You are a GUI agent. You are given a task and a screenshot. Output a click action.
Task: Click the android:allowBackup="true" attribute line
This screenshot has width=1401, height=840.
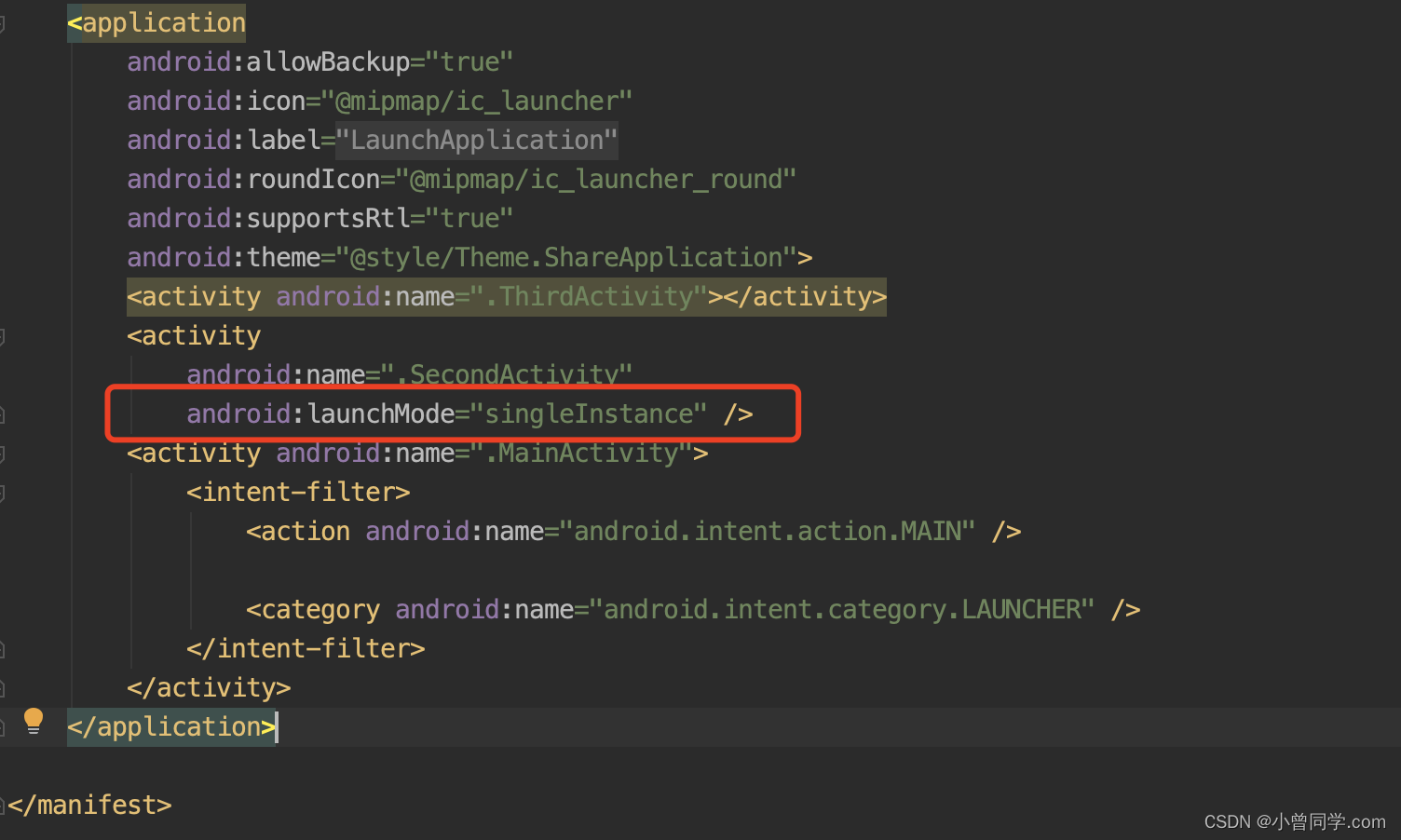320,61
